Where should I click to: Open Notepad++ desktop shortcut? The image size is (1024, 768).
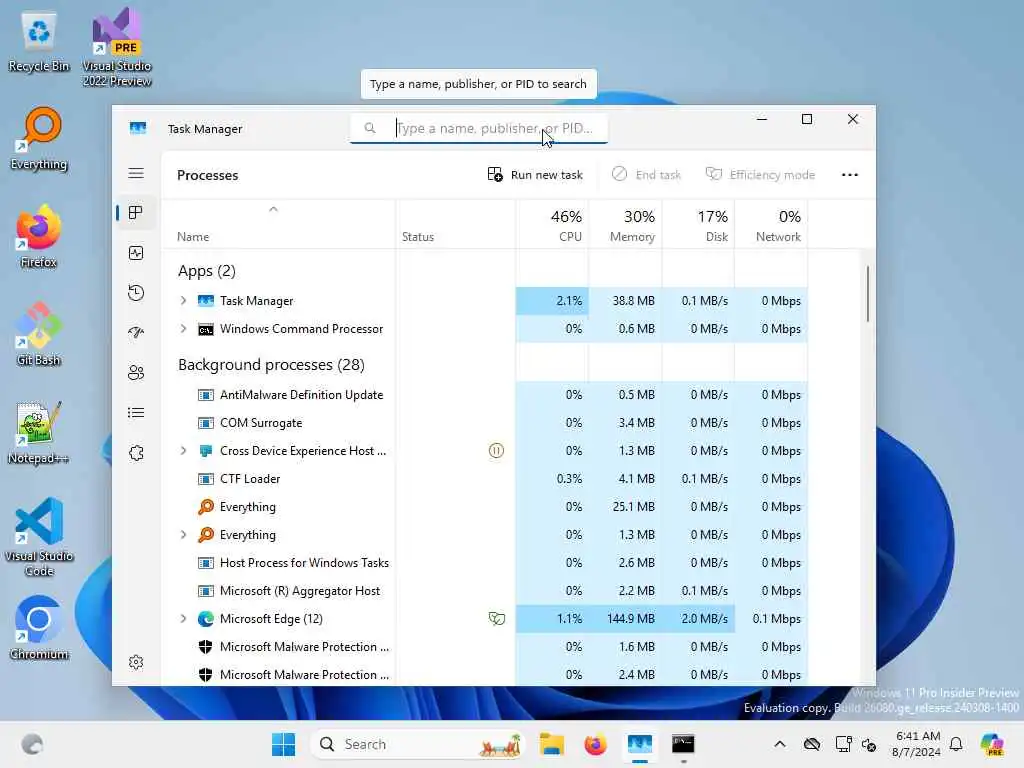[39, 433]
